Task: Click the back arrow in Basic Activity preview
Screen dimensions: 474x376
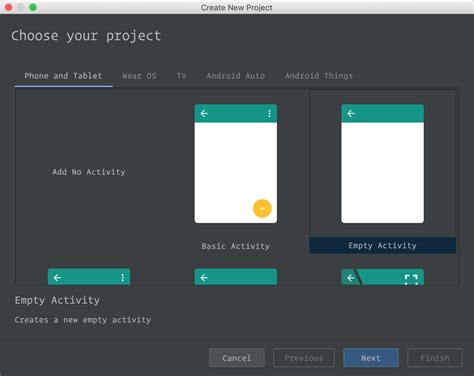Action: [204, 114]
